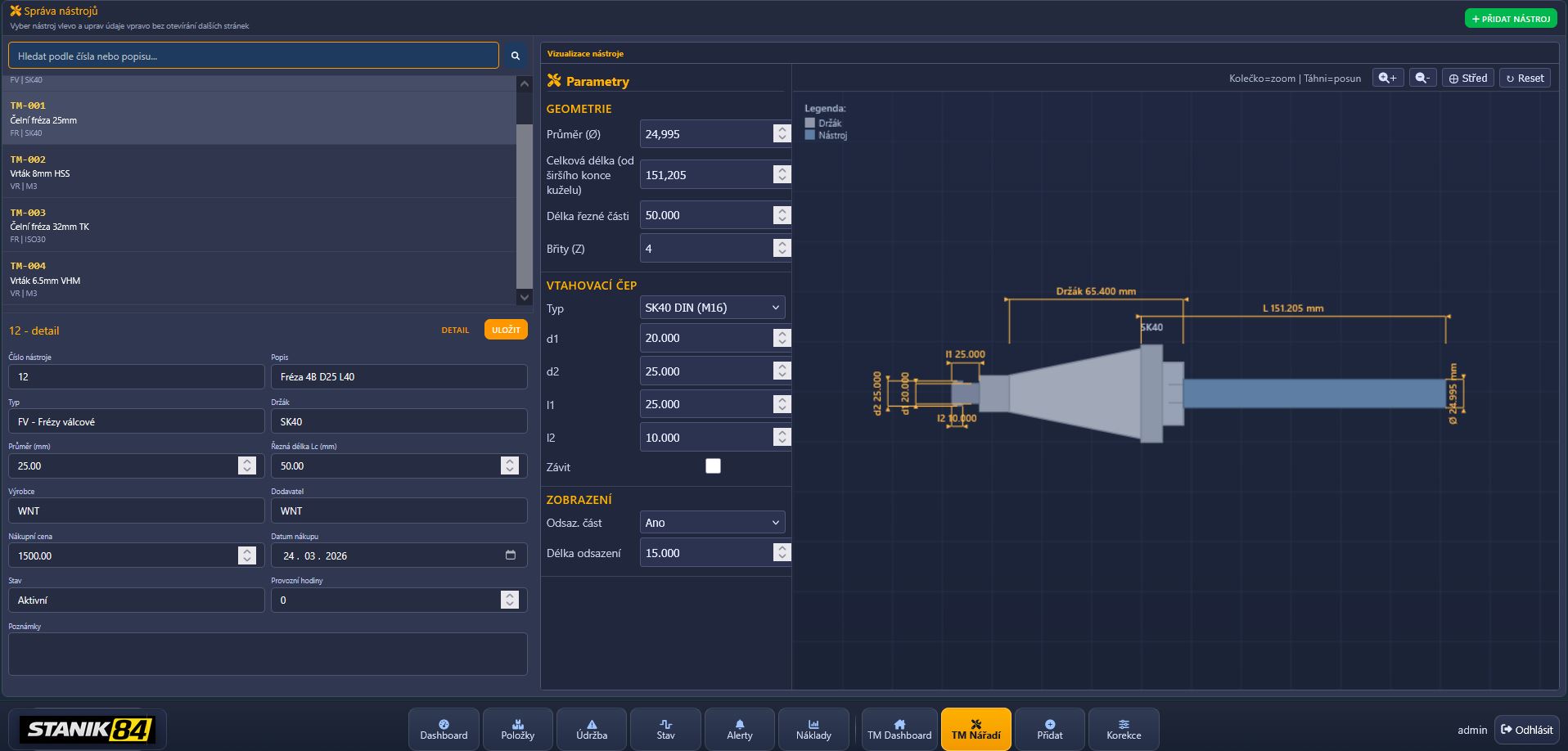Open Údržba from bottom navigation

pos(591,729)
